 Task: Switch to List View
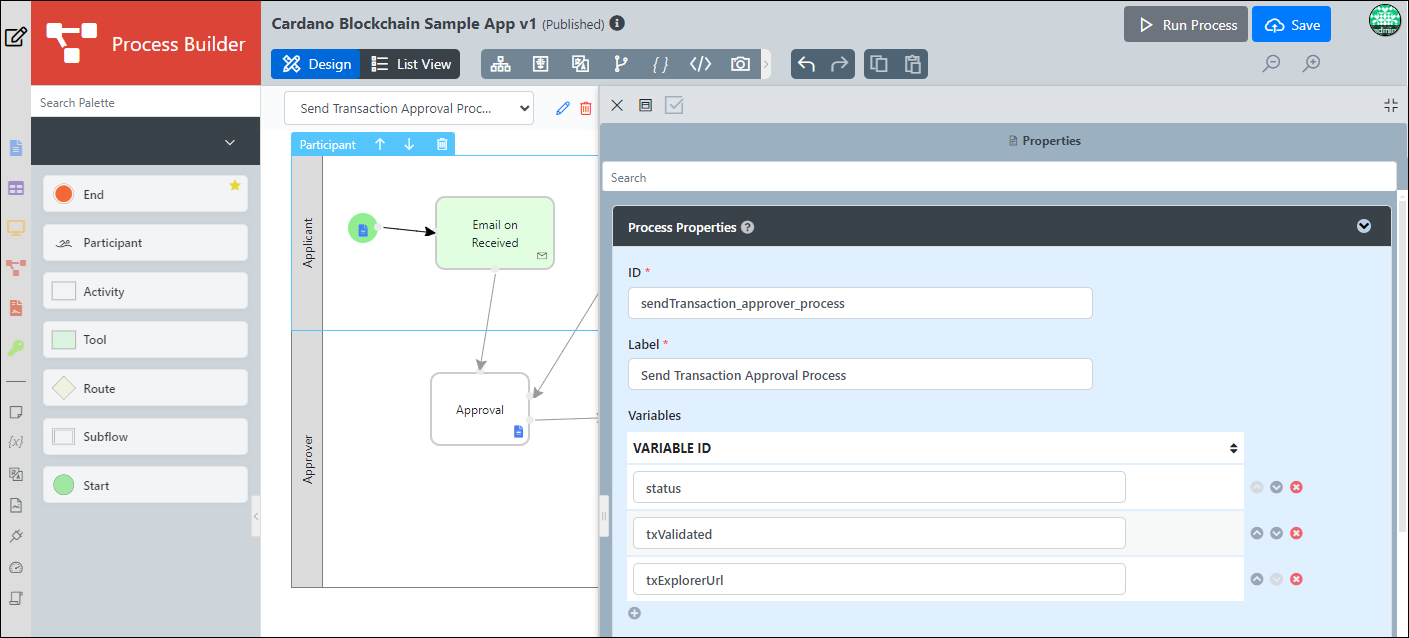[411, 64]
